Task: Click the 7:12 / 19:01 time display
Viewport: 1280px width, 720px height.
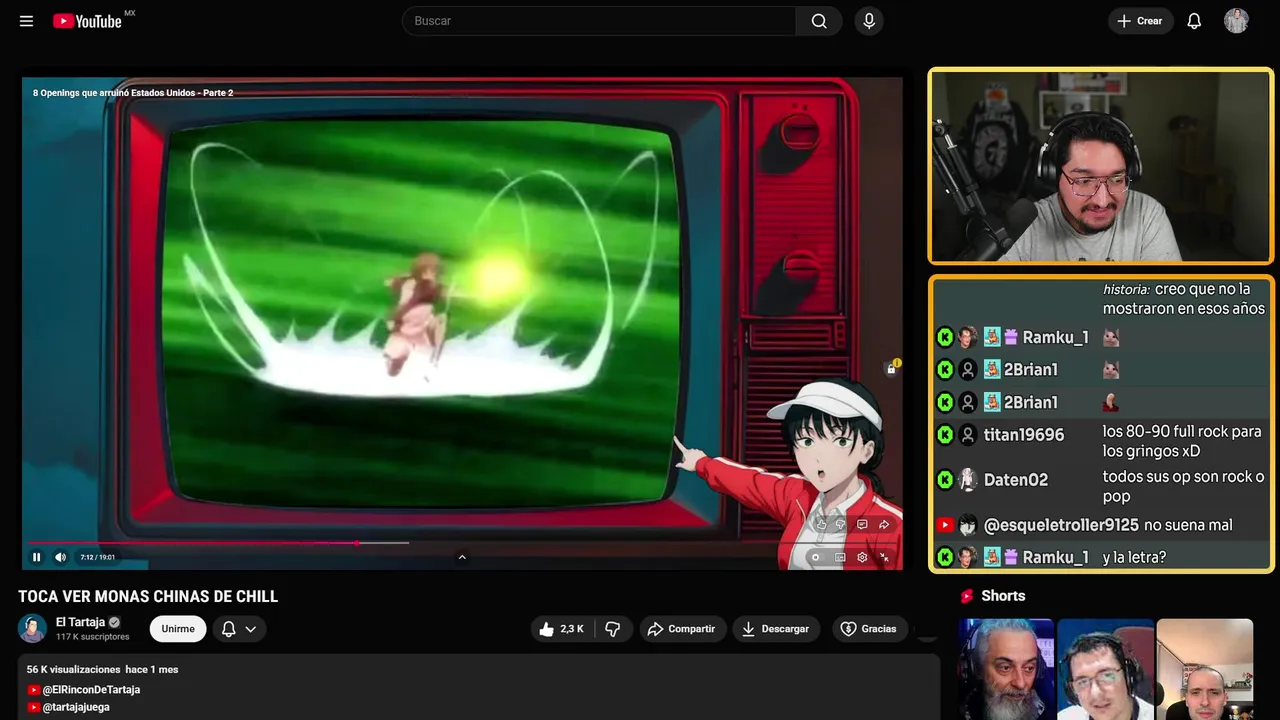Action: (x=98, y=557)
